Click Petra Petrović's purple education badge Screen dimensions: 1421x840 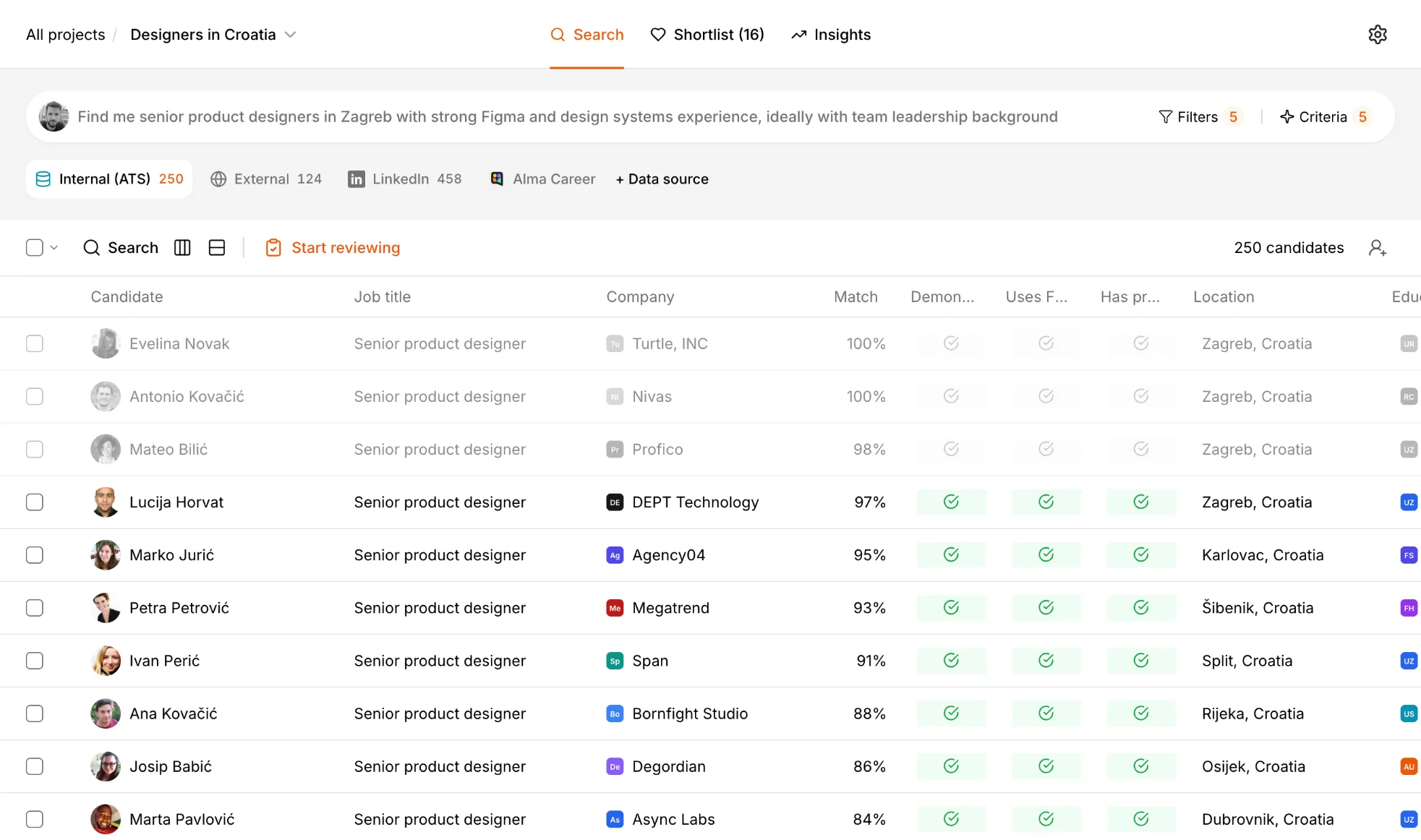coord(1409,608)
